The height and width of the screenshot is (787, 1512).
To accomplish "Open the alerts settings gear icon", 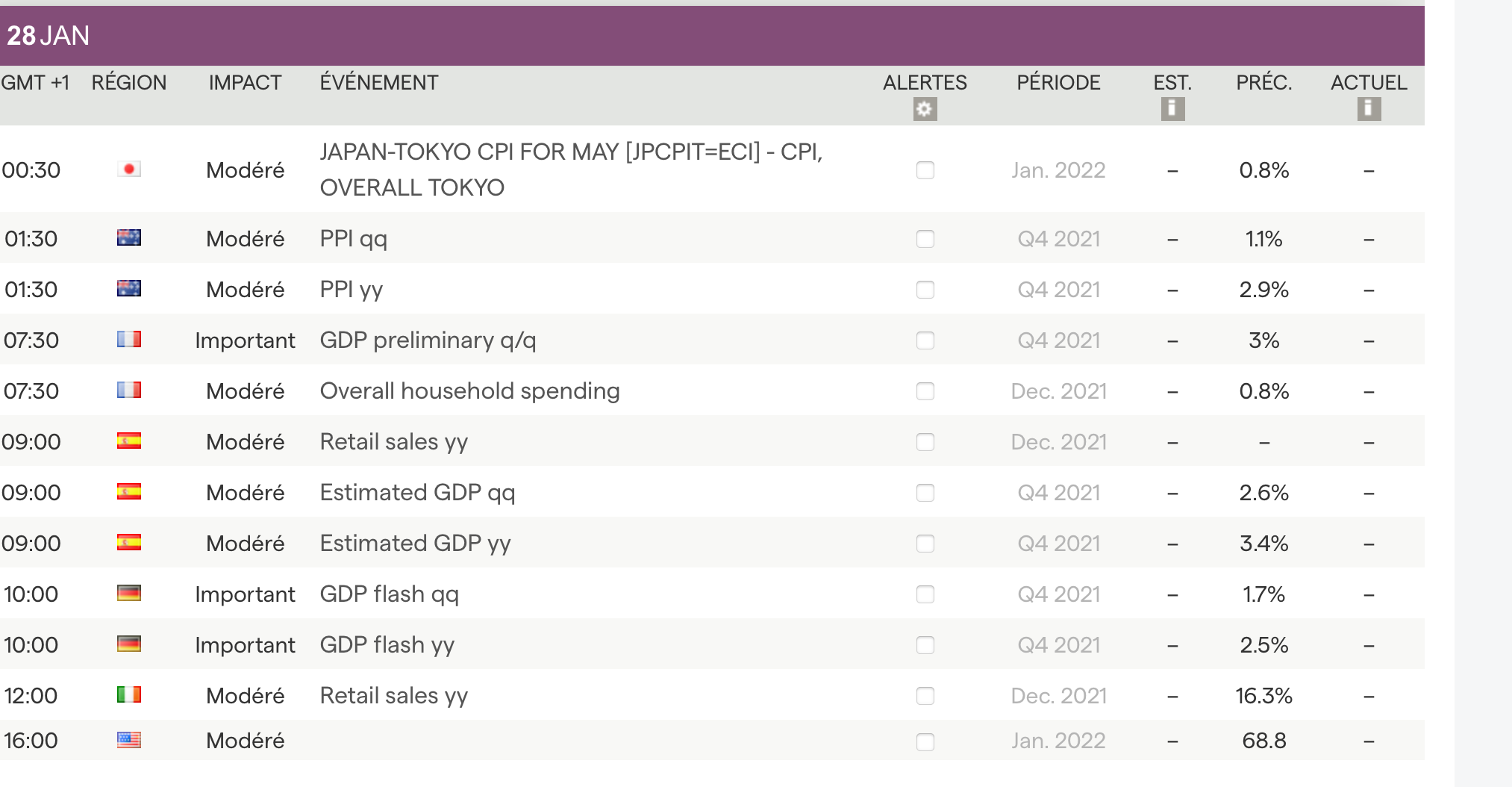I will tap(925, 109).
